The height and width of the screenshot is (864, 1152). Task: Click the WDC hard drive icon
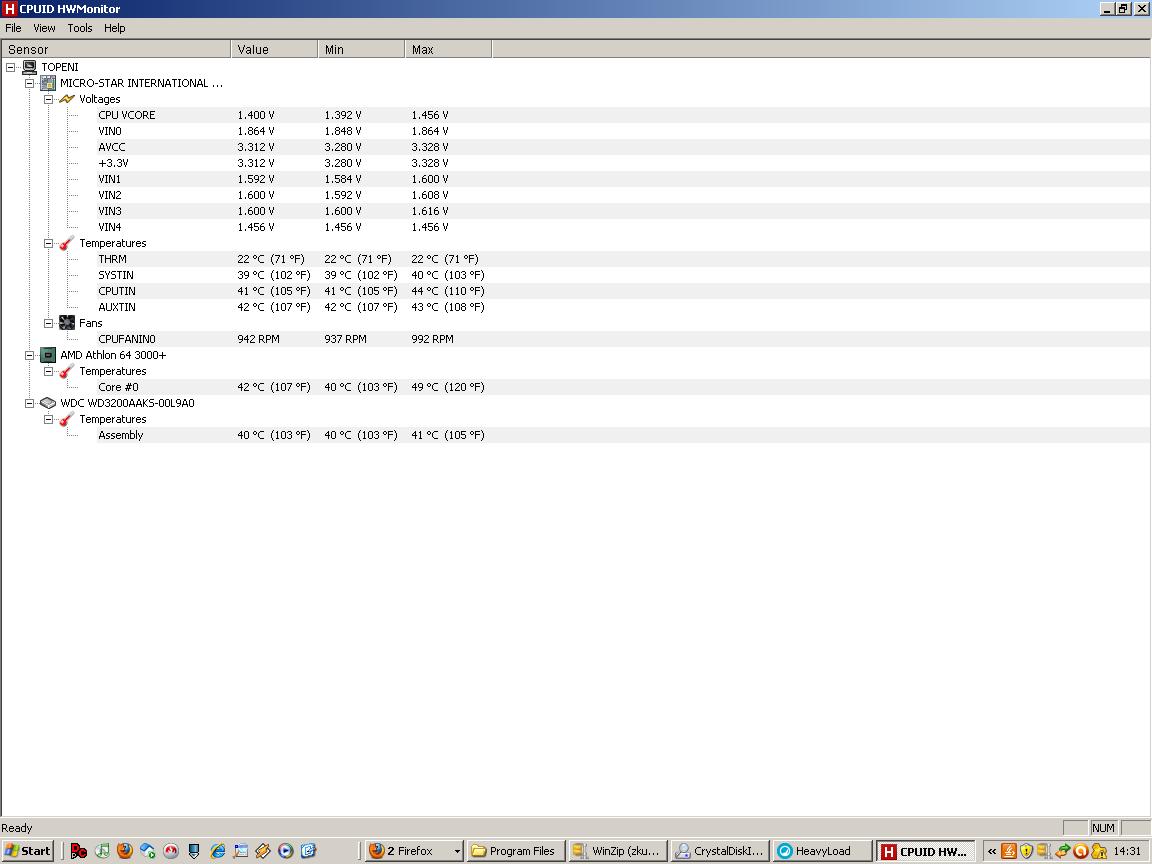[48, 403]
